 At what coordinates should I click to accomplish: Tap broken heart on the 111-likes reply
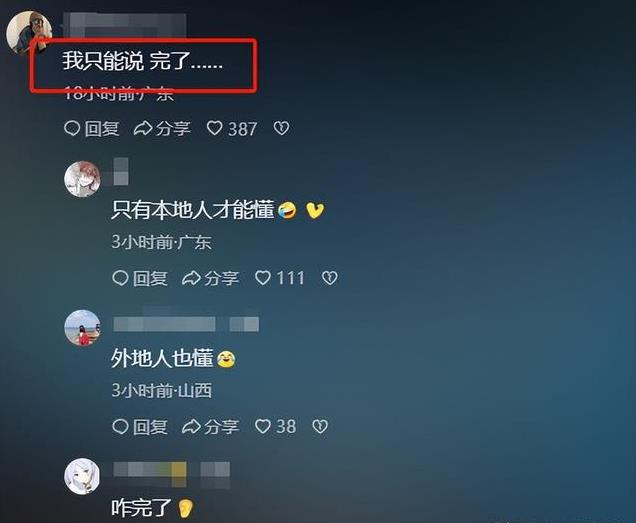329,278
